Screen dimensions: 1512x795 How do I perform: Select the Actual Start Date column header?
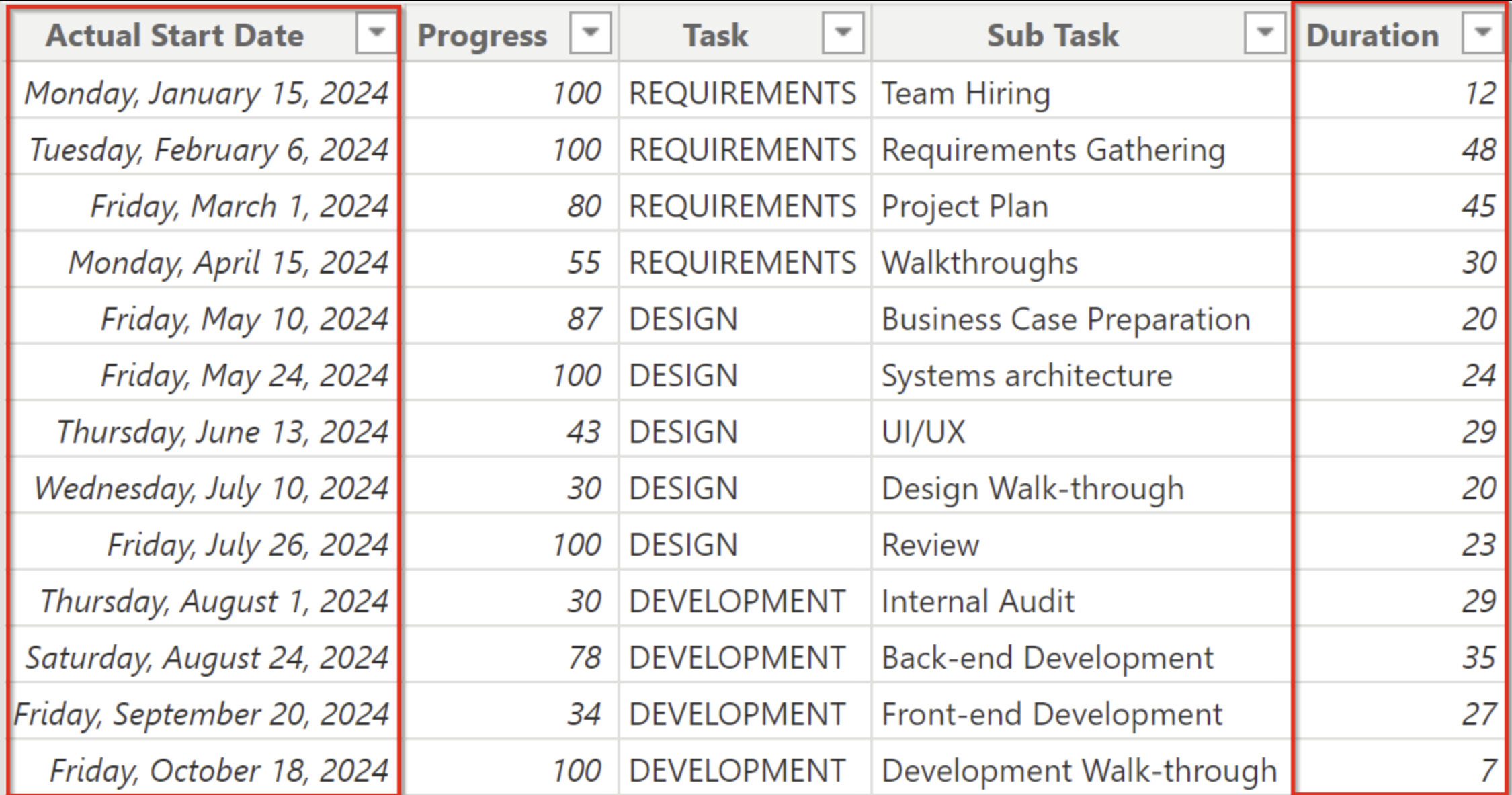tap(175, 35)
